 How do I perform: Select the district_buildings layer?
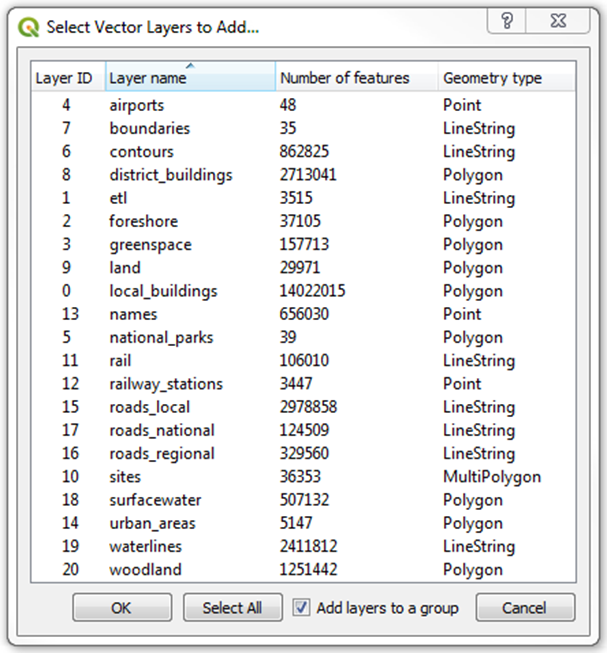click(304, 175)
